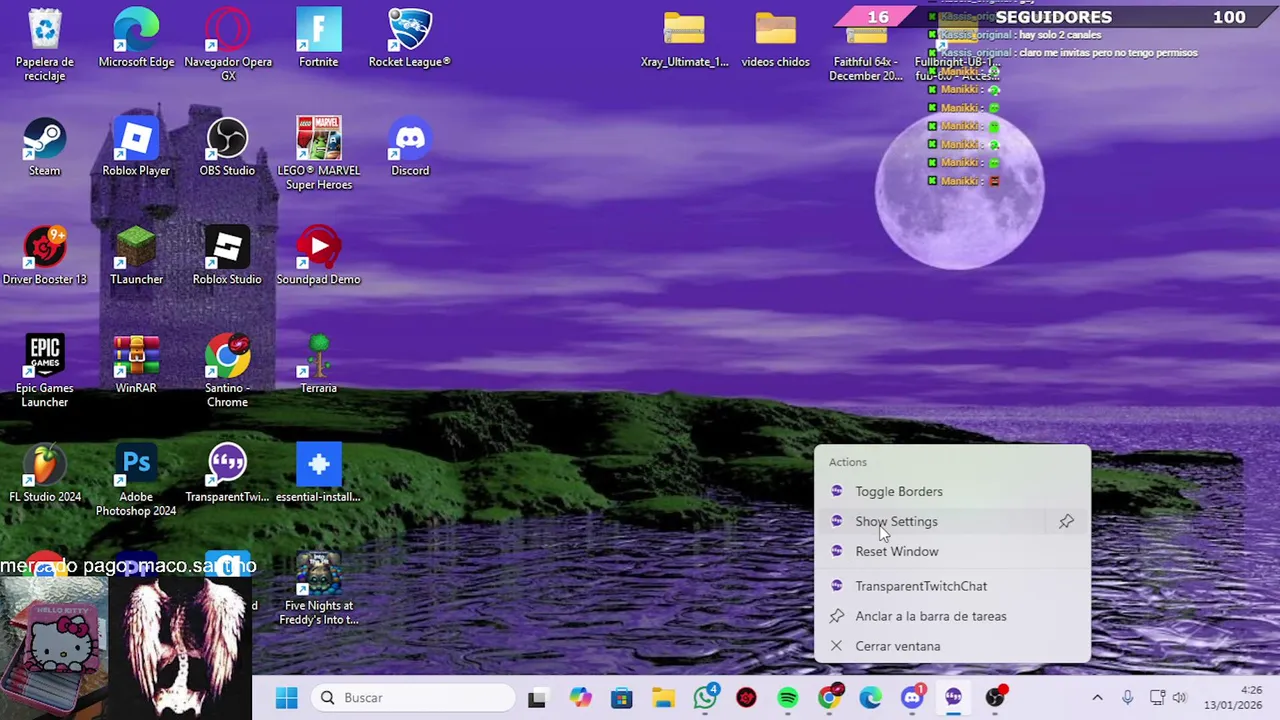Select the Discord desktop icon
The image size is (1280, 720).
tap(410, 148)
